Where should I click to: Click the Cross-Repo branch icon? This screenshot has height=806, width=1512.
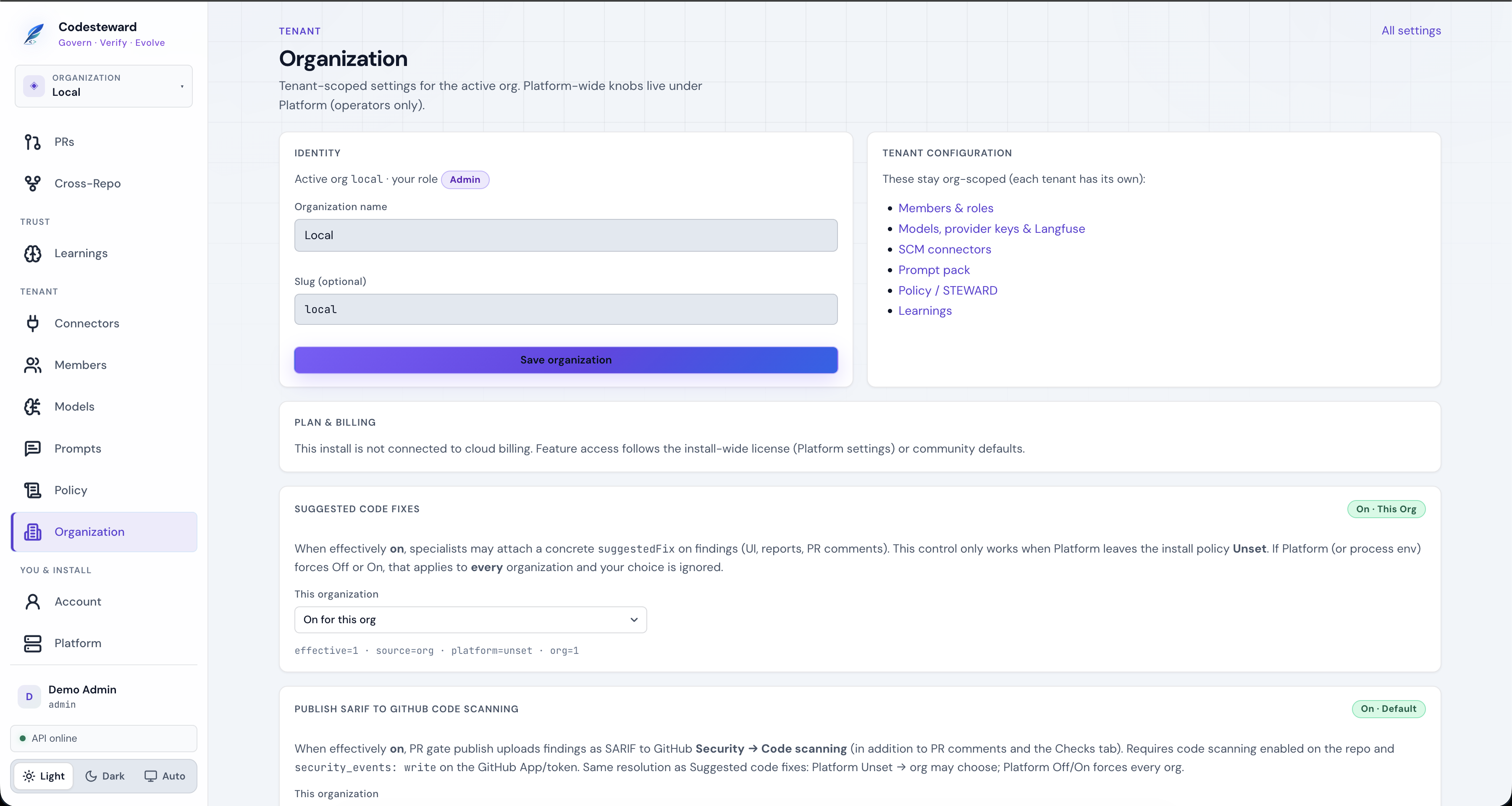click(x=33, y=184)
